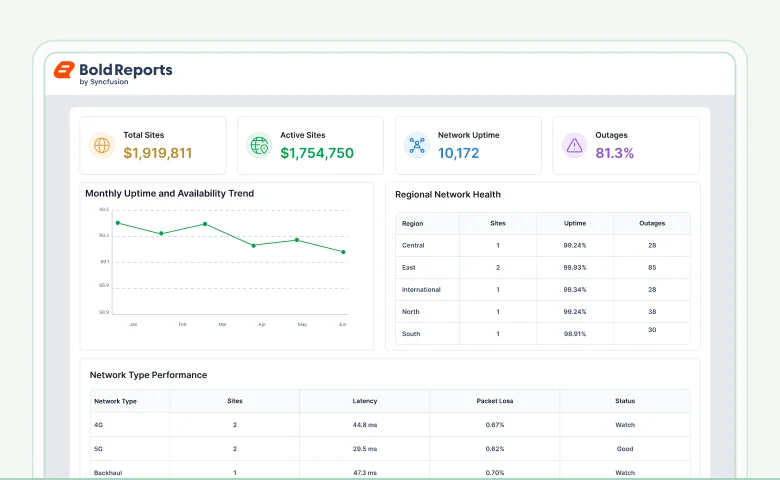The image size is (780, 480).
Task: Click the green globe Active Sites icon
Action: pos(259,145)
